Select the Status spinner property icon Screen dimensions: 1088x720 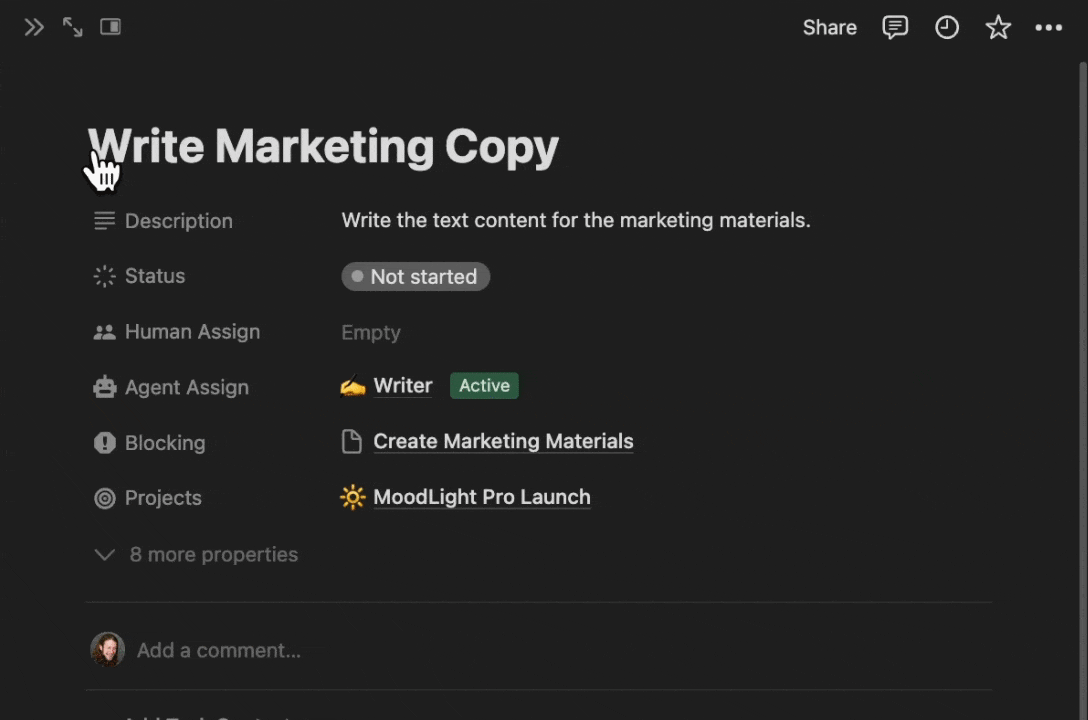[x=104, y=276]
